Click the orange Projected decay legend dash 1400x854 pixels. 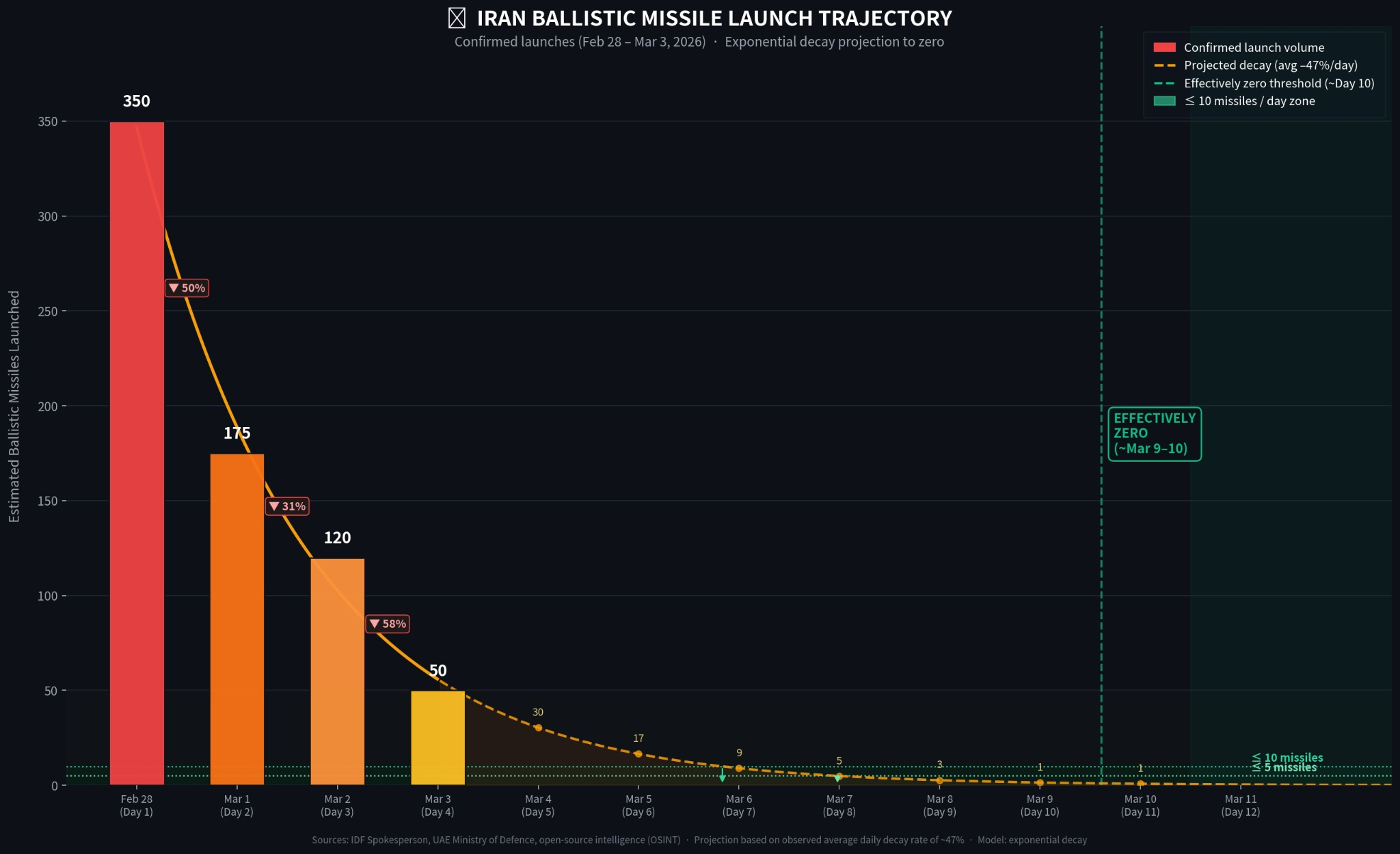[1164, 66]
